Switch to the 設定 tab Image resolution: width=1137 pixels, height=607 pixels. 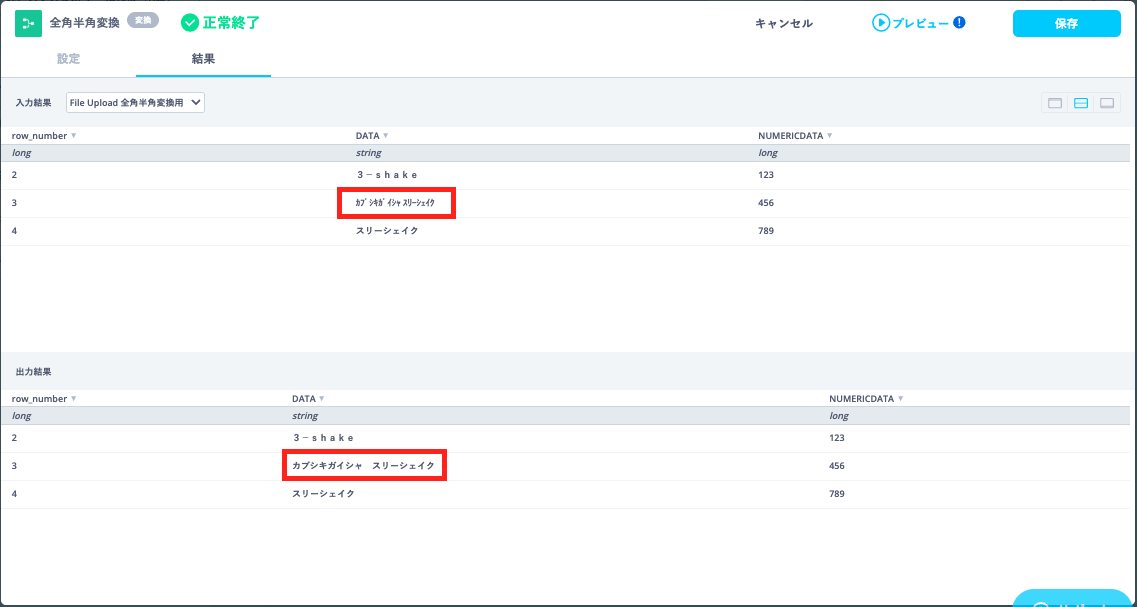[68, 59]
